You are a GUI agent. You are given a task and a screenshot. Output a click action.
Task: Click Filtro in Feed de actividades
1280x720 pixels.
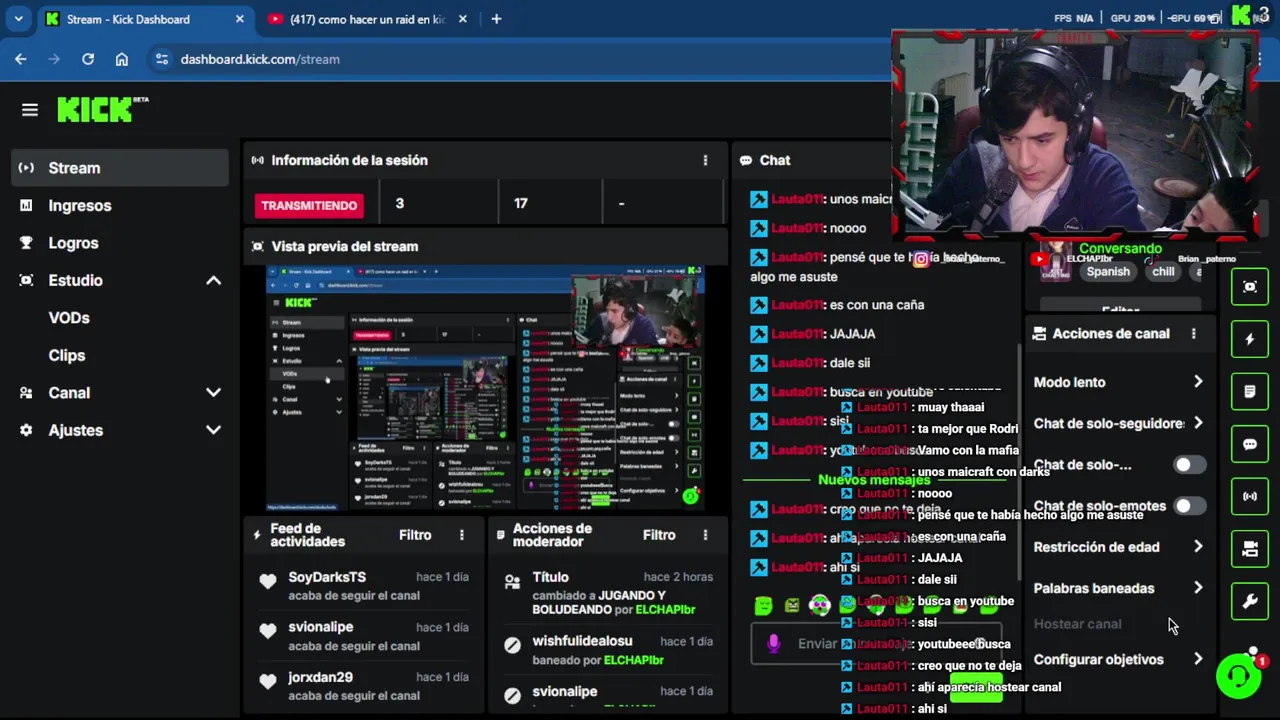click(415, 535)
